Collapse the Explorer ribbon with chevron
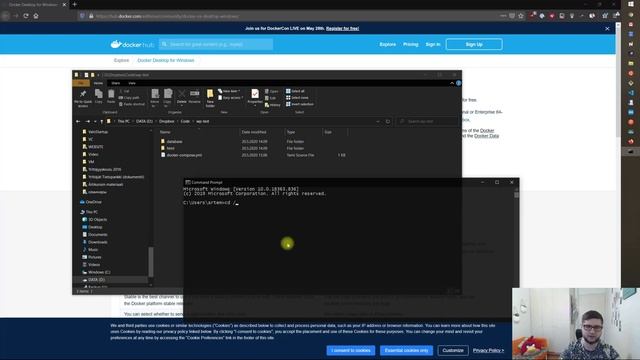The height and width of the screenshot is (360, 640). pyautogui.click(x=452, y=83)
